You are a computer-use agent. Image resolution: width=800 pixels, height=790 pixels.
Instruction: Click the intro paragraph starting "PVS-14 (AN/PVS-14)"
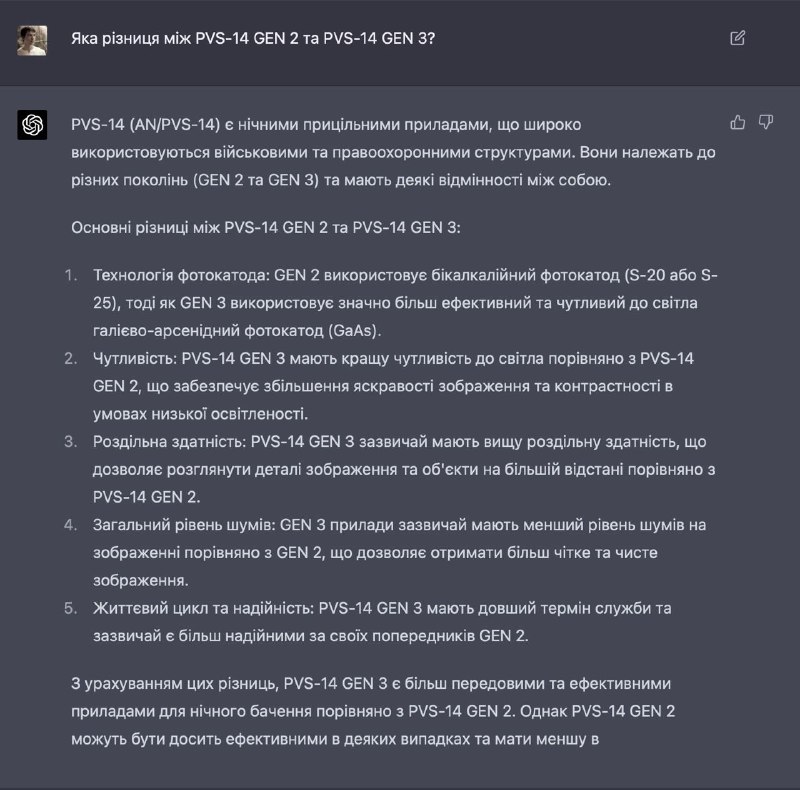(x=393, y=152)
